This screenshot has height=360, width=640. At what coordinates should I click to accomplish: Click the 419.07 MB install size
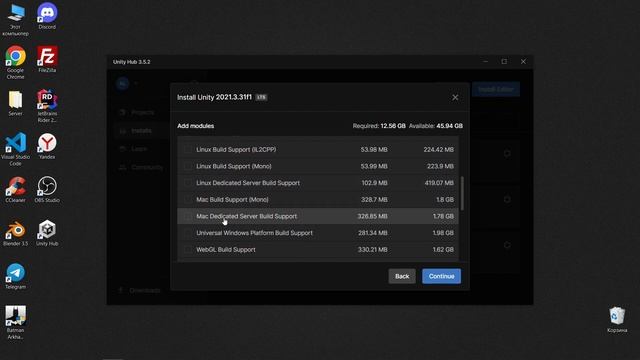point(439,183)
